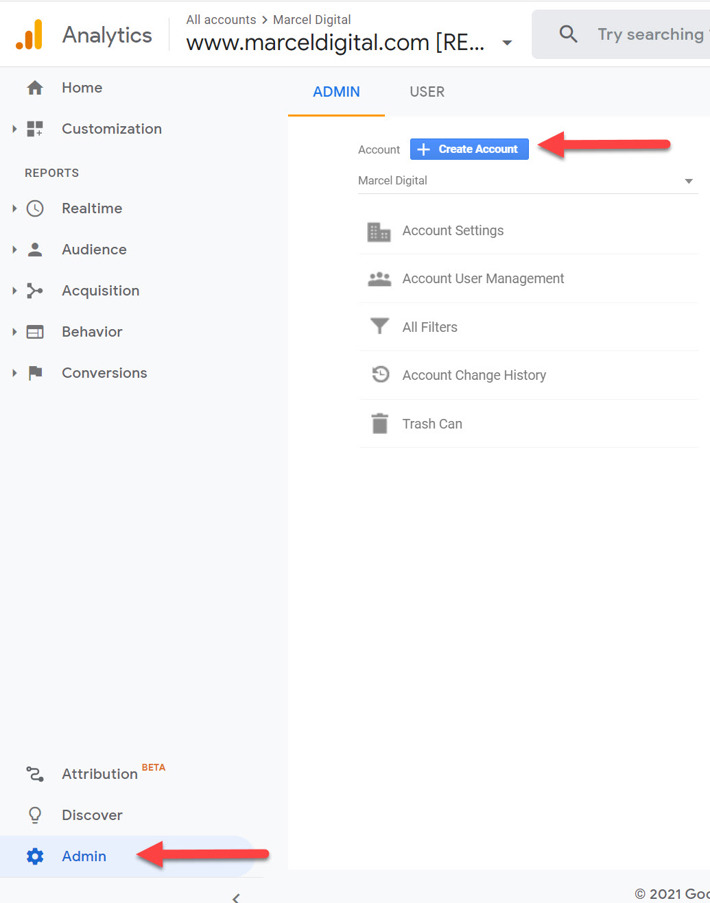
Task: Select the All Filters funnel icon
Action: [x=379, y=327]
